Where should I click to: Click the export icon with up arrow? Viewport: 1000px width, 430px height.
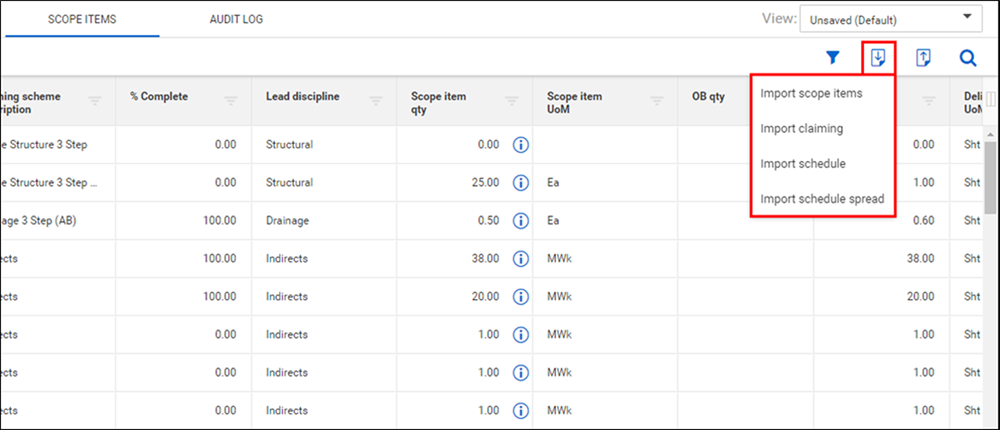point(924,58)
